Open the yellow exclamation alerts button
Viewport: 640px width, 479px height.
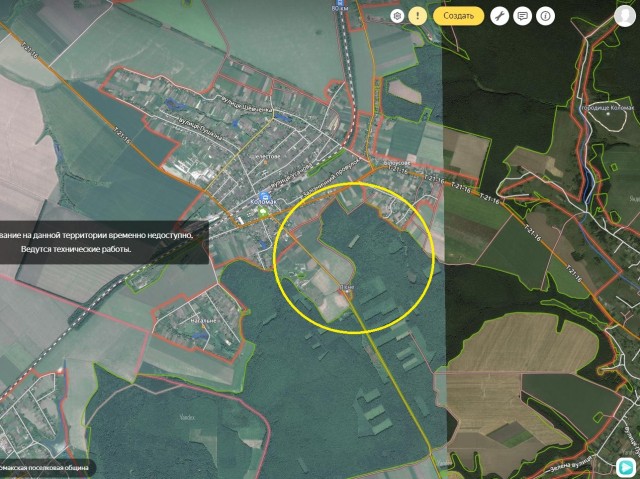pos(418,16)
